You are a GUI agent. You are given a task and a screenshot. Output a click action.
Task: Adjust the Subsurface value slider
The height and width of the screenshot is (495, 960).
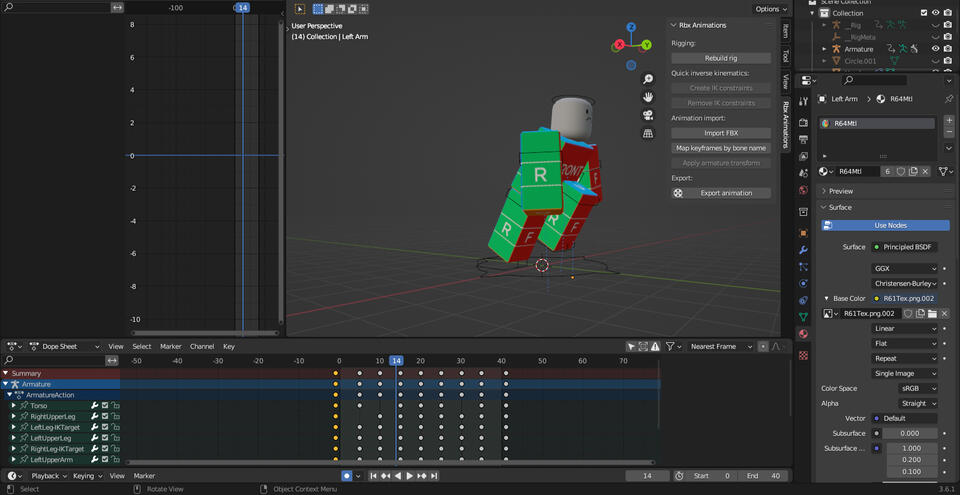(911, 433)
